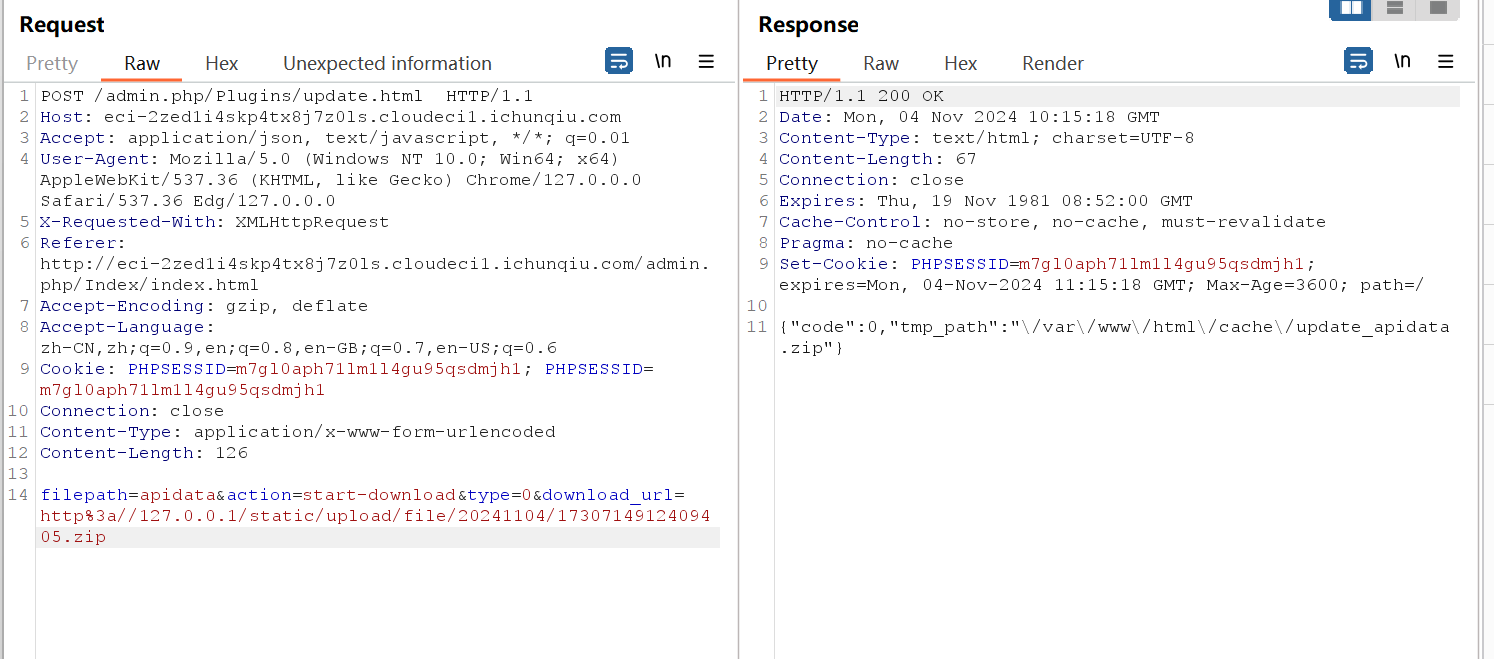Open the Pretty tab in the Request panel
Image resolution: width=1494 pixels, height=659 pixels.
pos(52,63)
